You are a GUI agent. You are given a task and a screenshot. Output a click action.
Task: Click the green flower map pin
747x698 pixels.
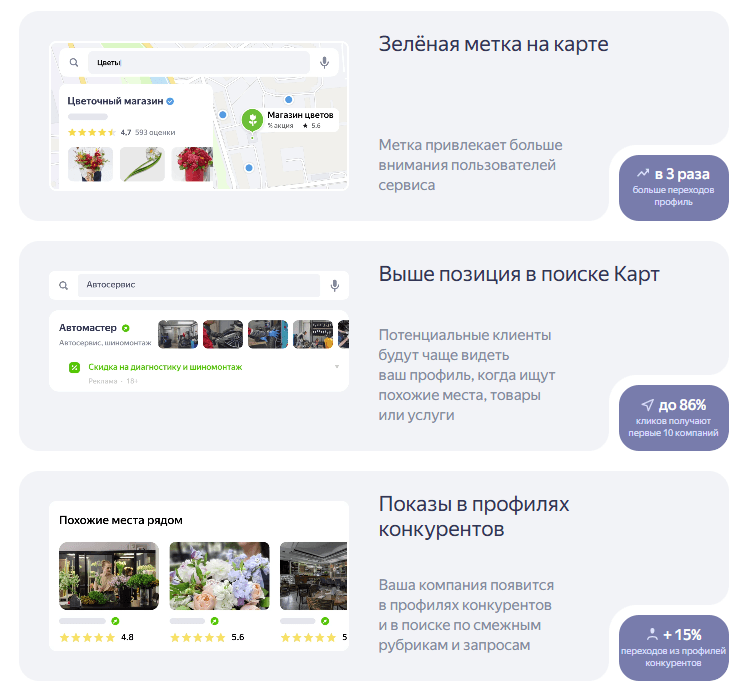(252, 120)
